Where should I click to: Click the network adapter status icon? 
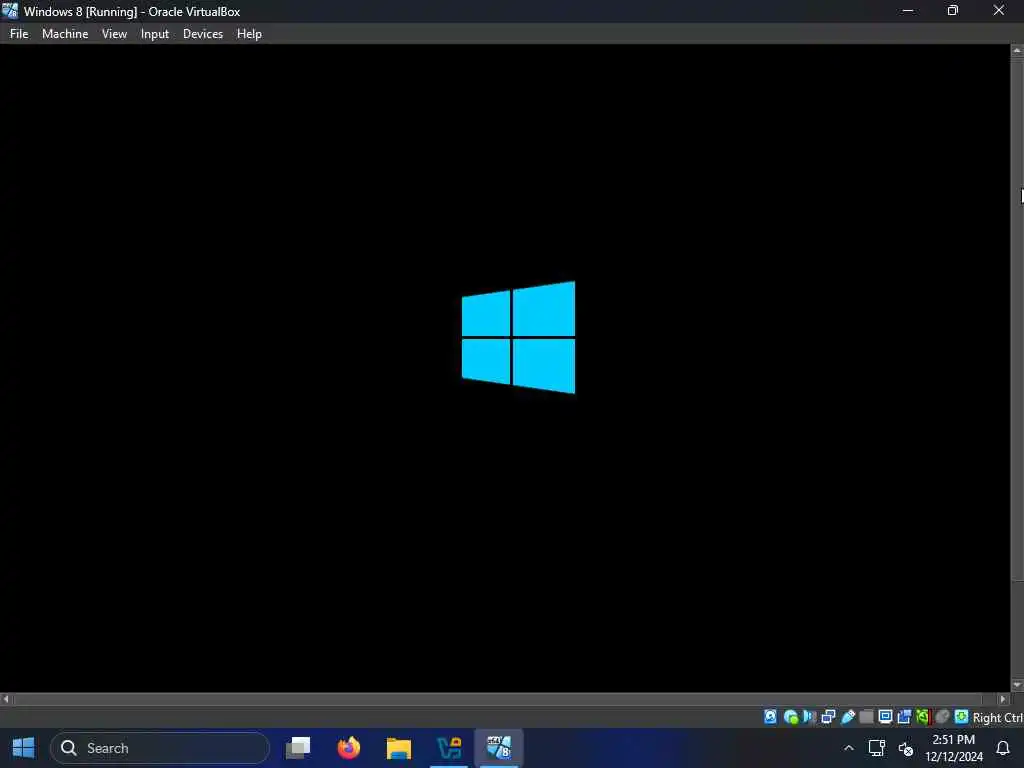pyautogui.click(x=828, y=717)
